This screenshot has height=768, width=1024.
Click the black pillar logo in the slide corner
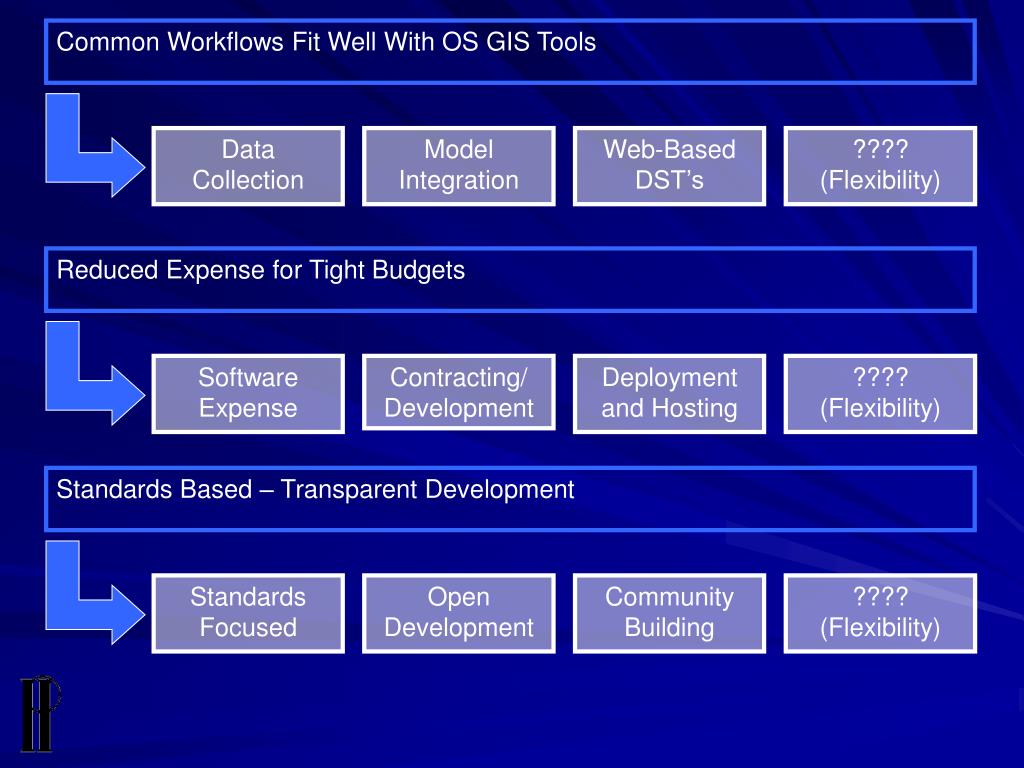39,714
